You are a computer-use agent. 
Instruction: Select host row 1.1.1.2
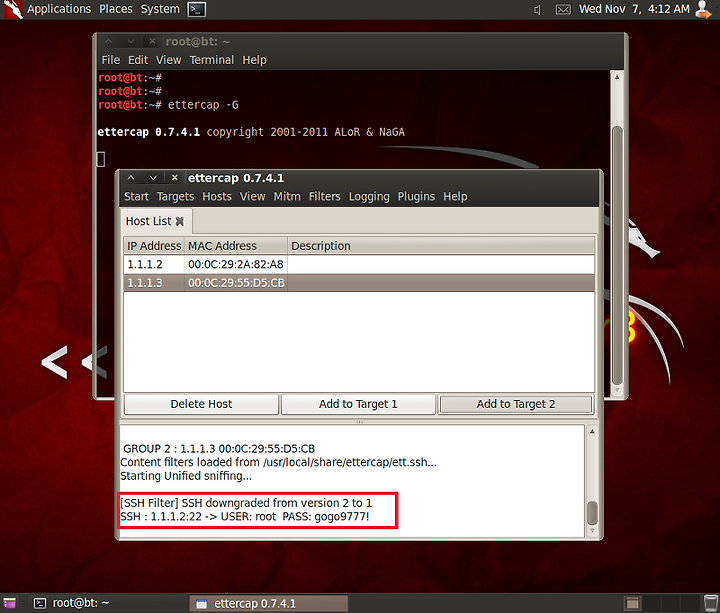point(359,264)
